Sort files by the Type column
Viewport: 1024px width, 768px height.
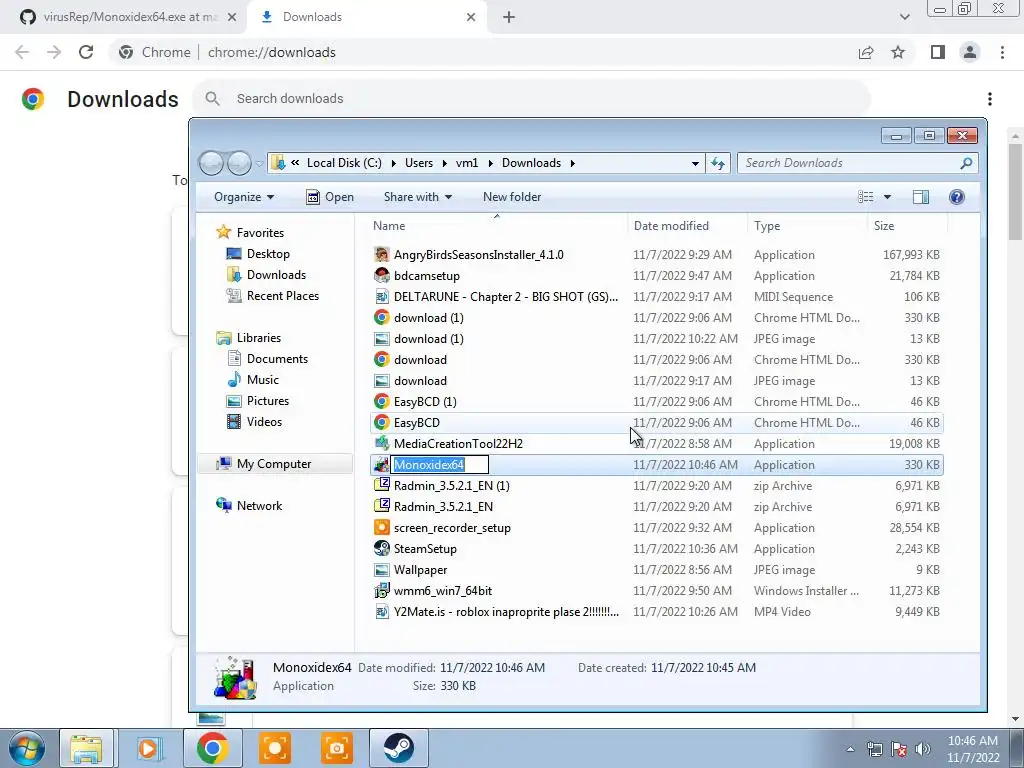[x=767, y=226]
